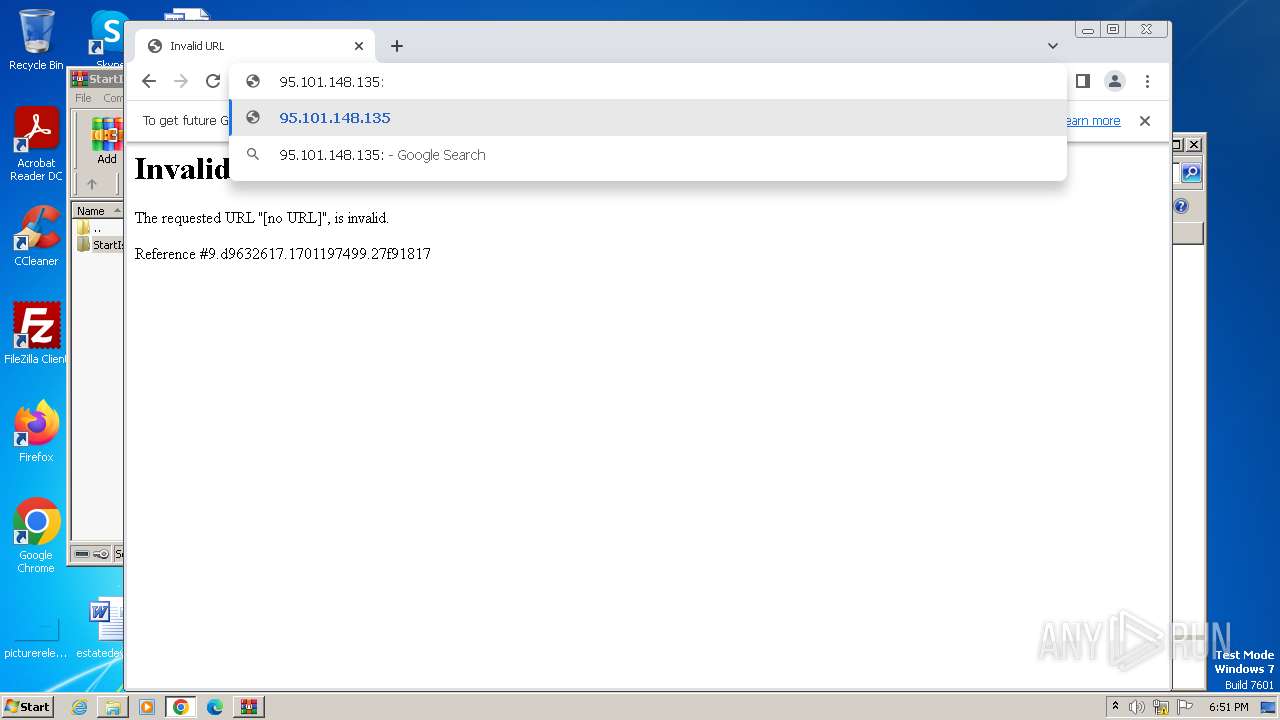Click Add button in WinRAR toolbar
Viewport: 1280px width, 720px height.
click(x=107, y=142)
